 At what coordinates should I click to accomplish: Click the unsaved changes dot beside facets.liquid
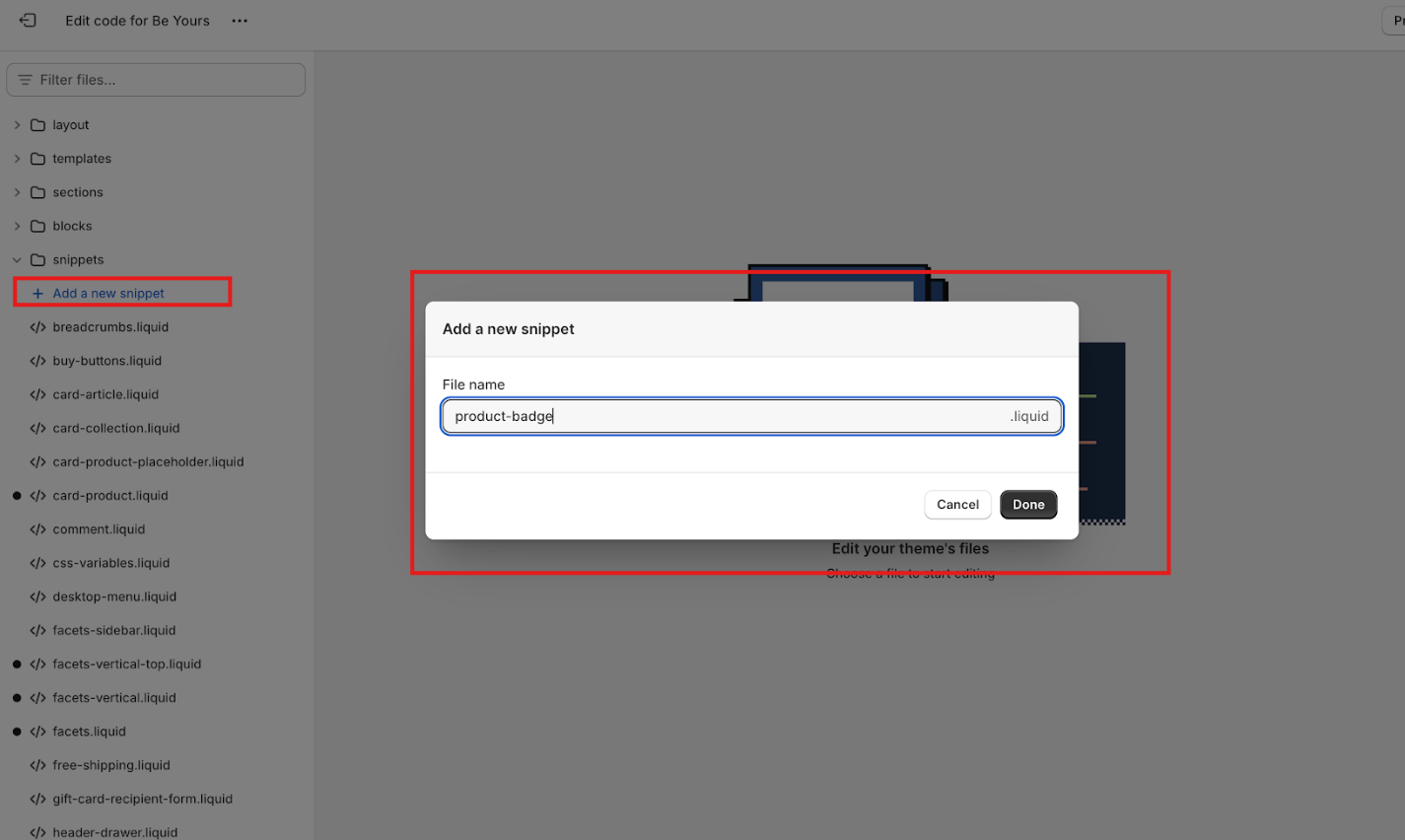tap(17, 731)
